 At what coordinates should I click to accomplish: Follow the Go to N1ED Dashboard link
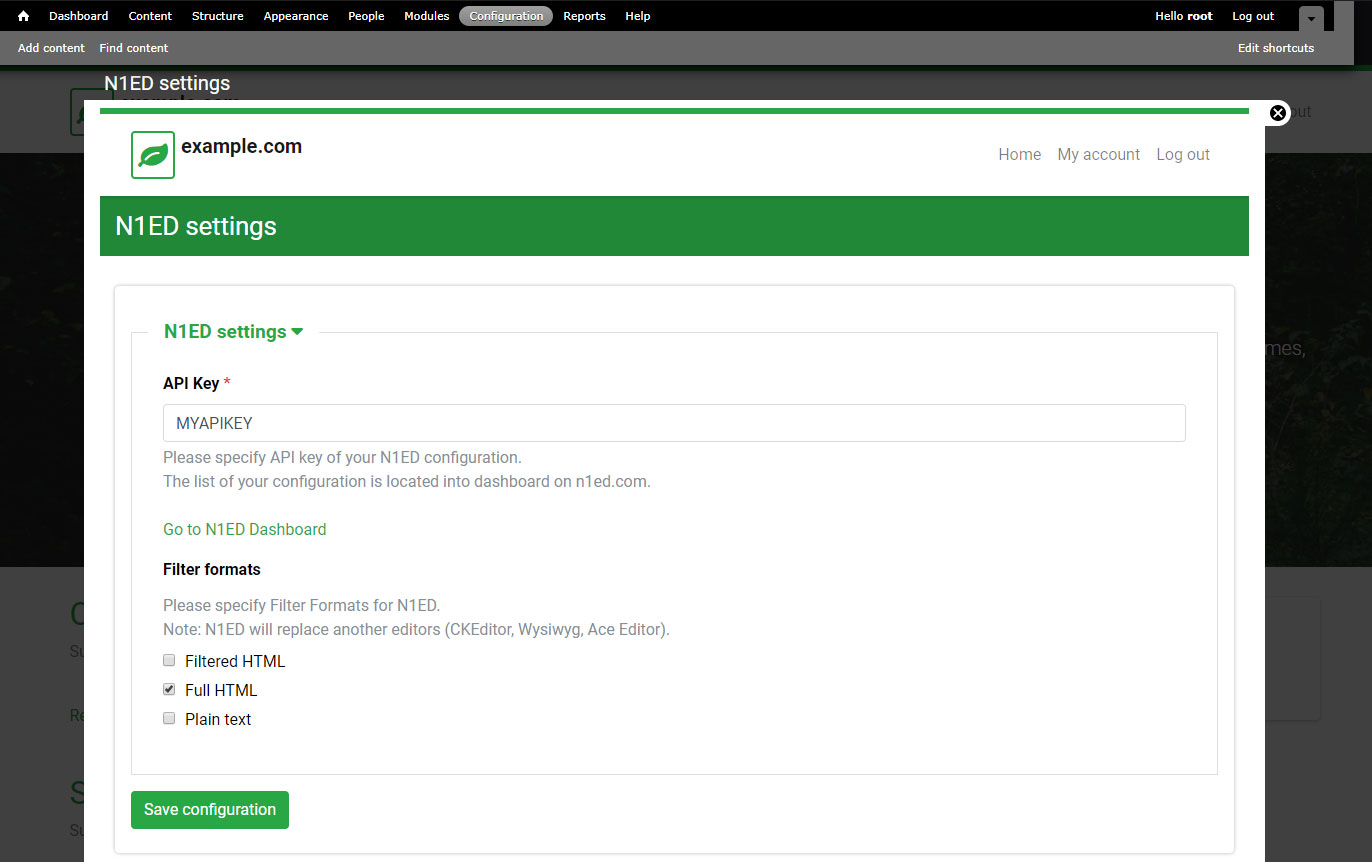[x=245, y=529]
